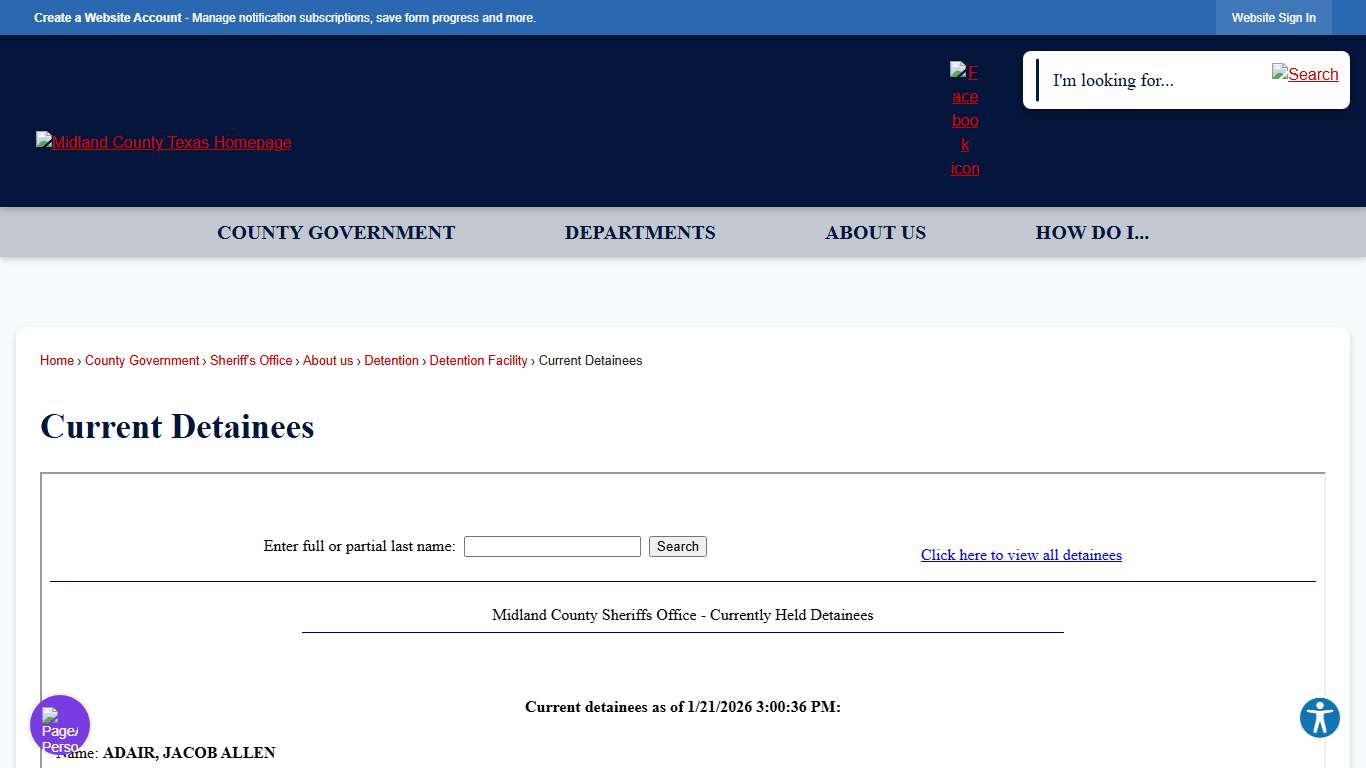Viewport: 1366px width, 768px height.
Task: Open the Midland County Texas Homepage logo
Action: (163, 142)
